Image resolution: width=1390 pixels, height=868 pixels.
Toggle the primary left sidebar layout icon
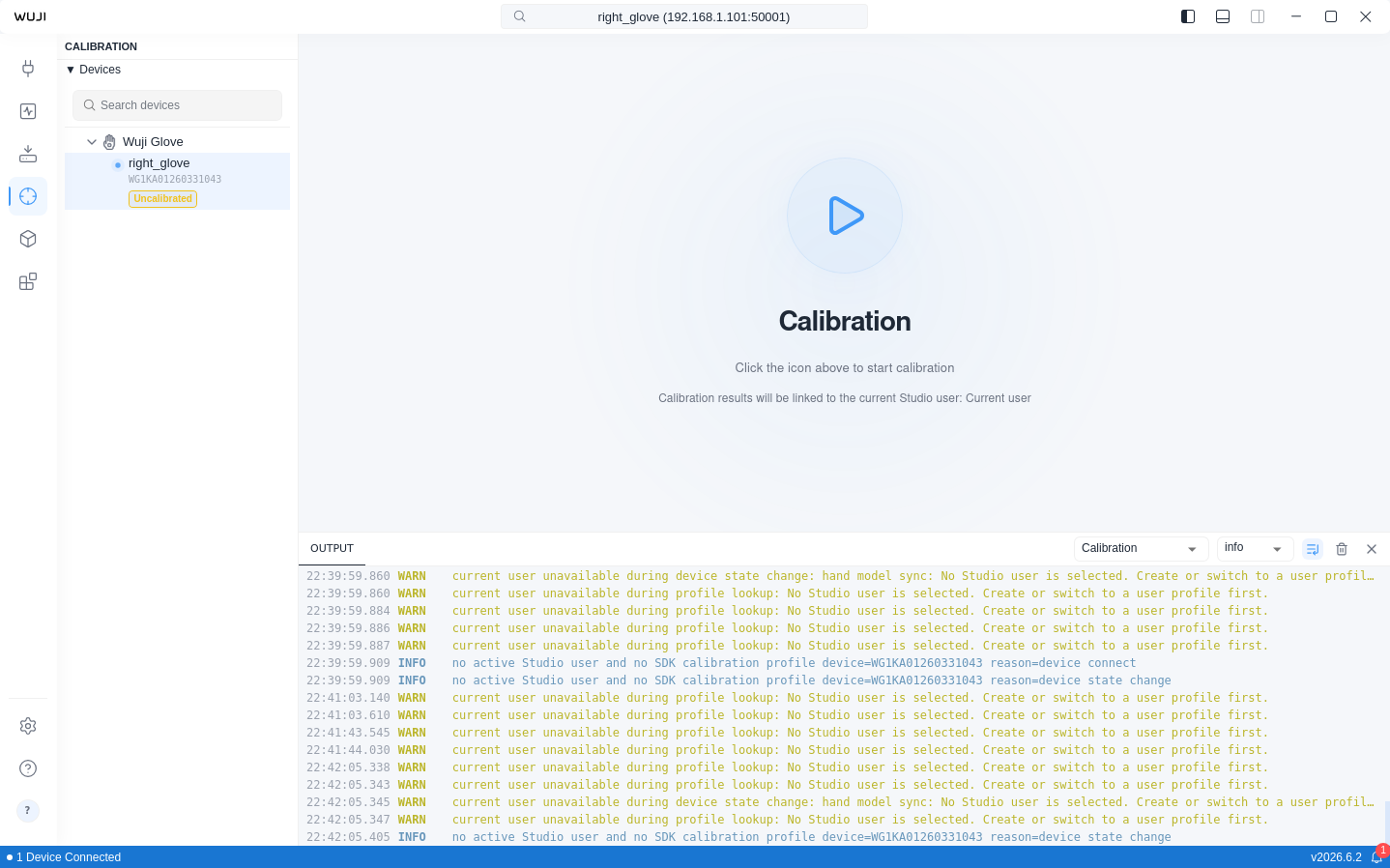[x=1188, y=16]
